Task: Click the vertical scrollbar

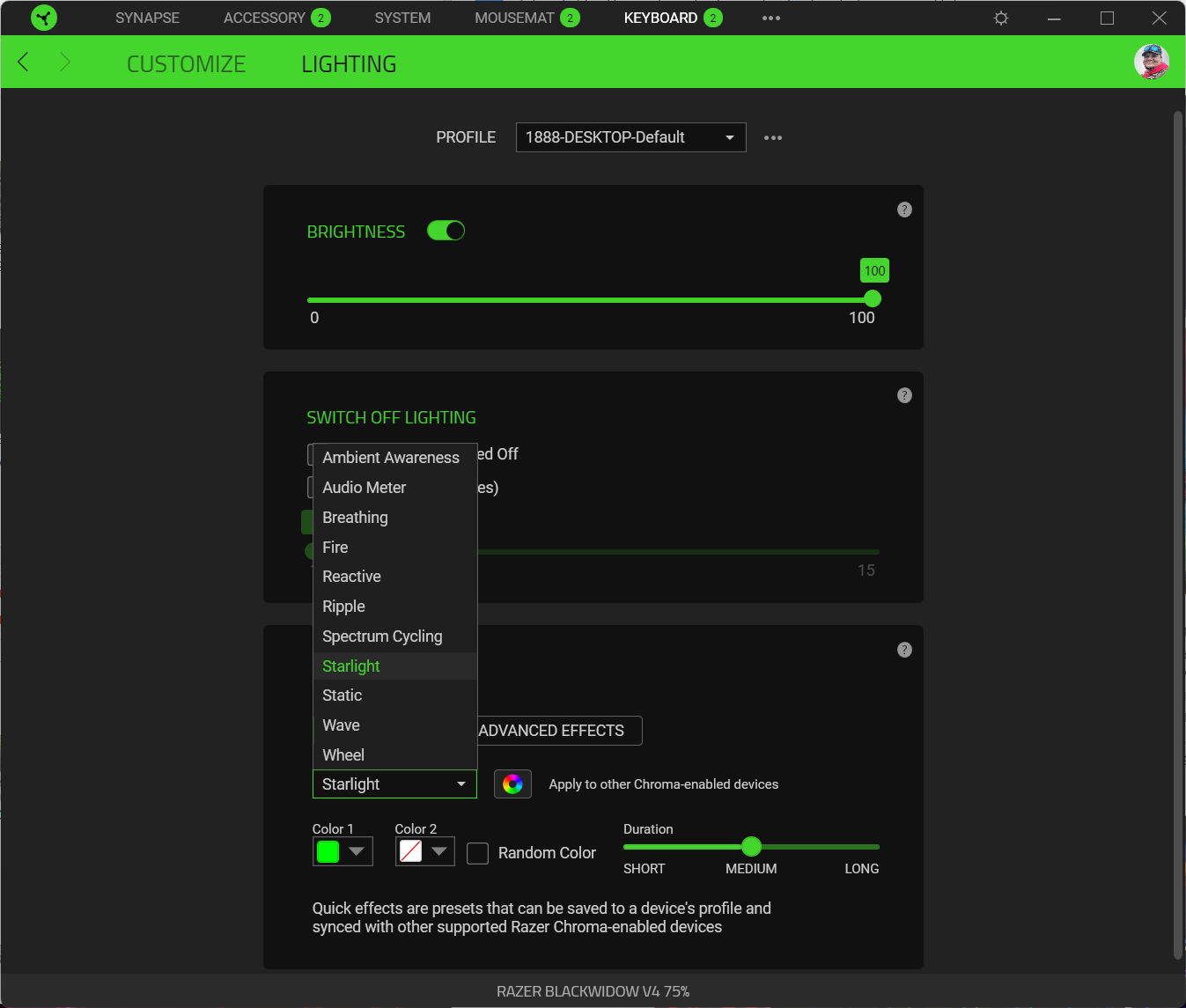Action: coord(1178,535)
